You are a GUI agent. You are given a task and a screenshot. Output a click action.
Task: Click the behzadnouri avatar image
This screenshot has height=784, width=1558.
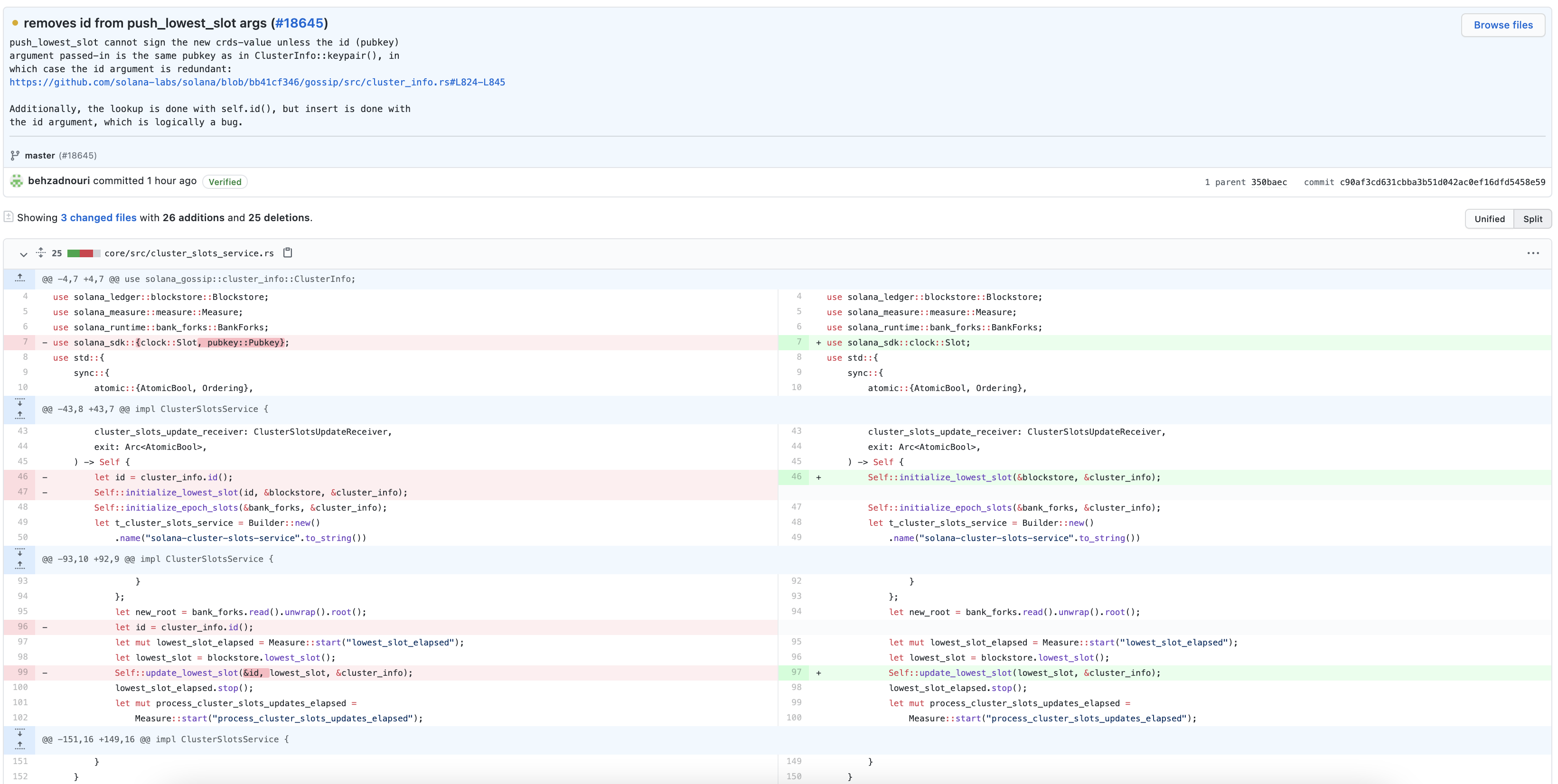point(16,181)
